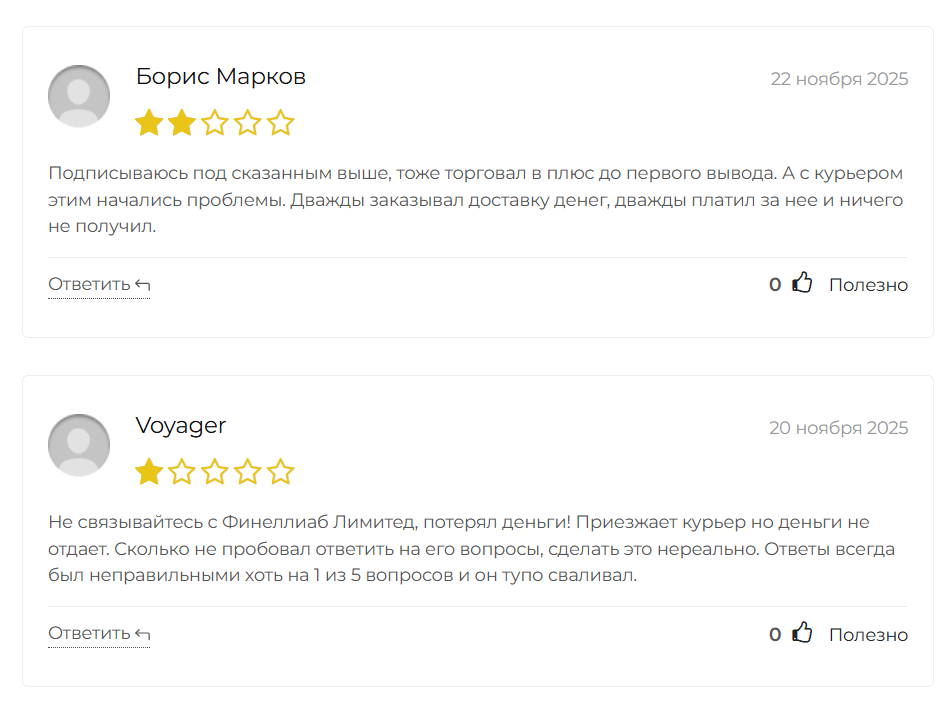This screenshot has width=944, height=704.
Task: Click the thumbs-up icon on Voyager's review
Action: click(x=802, y=633)
